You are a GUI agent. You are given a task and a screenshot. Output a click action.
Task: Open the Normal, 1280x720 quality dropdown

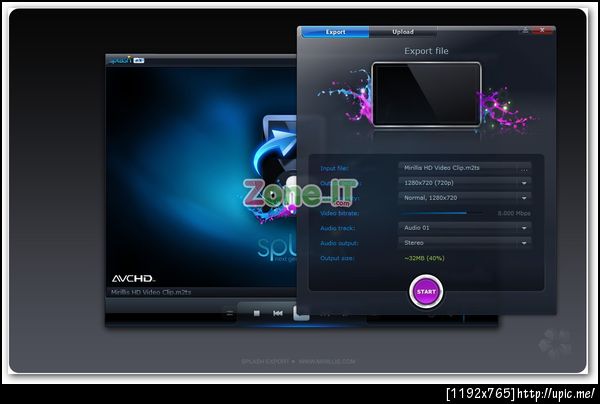(465, 198)
